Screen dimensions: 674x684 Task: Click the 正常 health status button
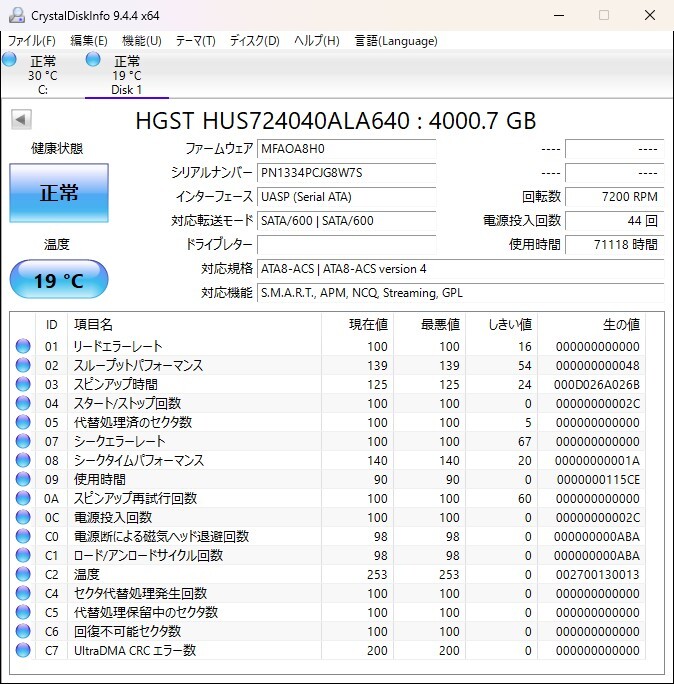pos(59,193)
